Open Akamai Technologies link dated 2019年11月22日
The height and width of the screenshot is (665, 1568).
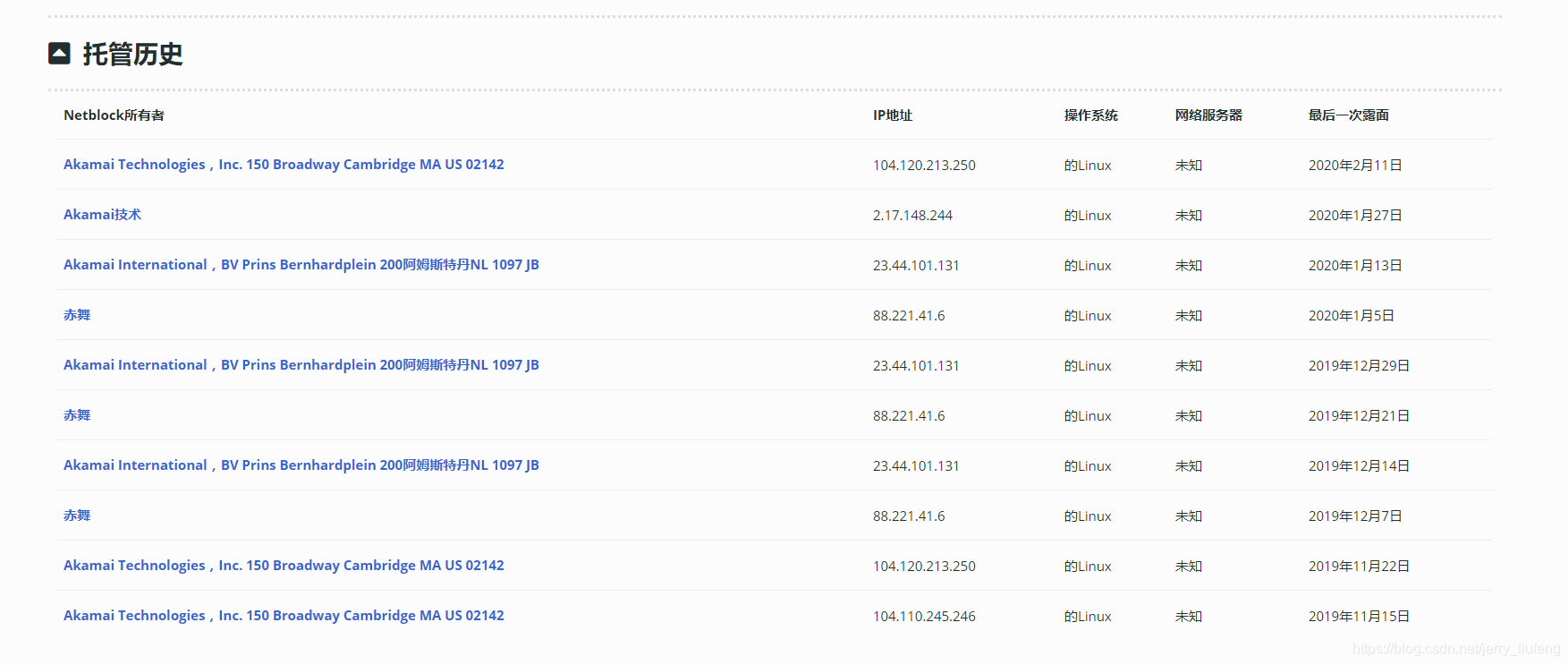(284, 566)
